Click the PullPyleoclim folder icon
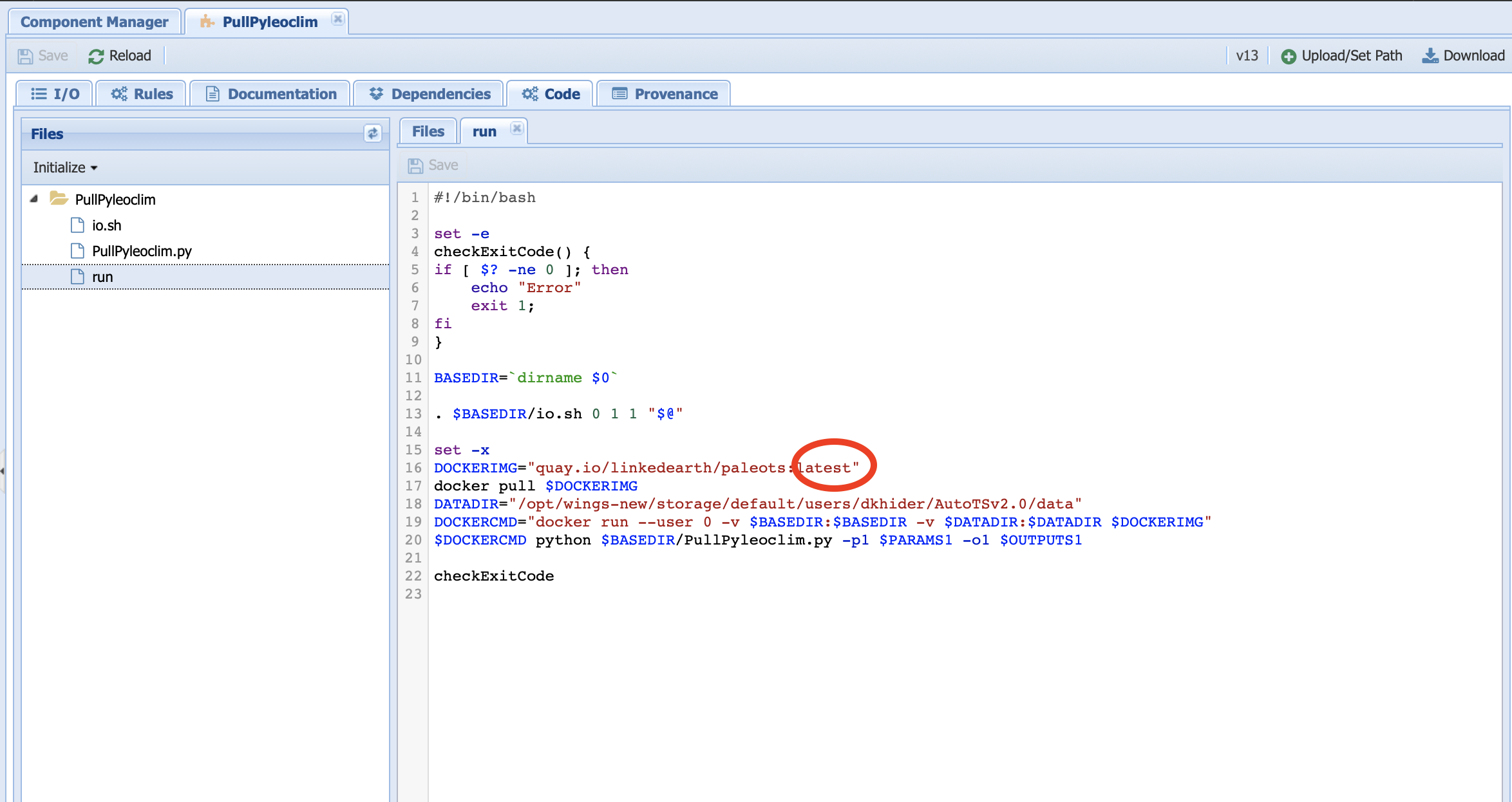1512x802 pixels. coord(59,198)
